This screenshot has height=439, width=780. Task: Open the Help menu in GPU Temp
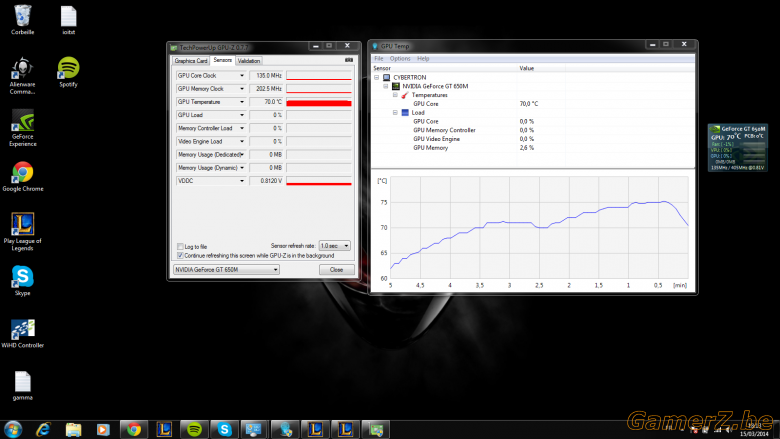(x=423, y=59)
